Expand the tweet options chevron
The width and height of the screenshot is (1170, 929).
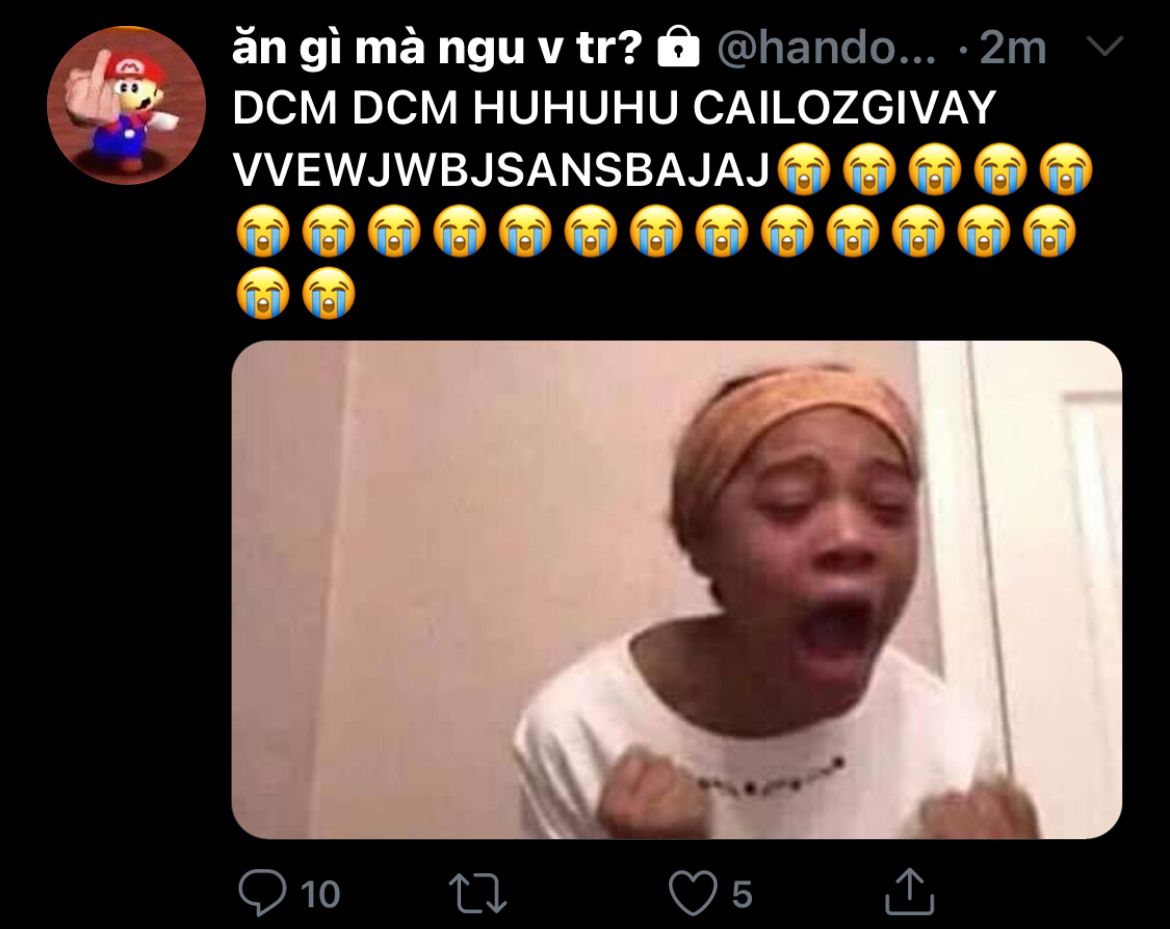click(x=1104, y=47)
